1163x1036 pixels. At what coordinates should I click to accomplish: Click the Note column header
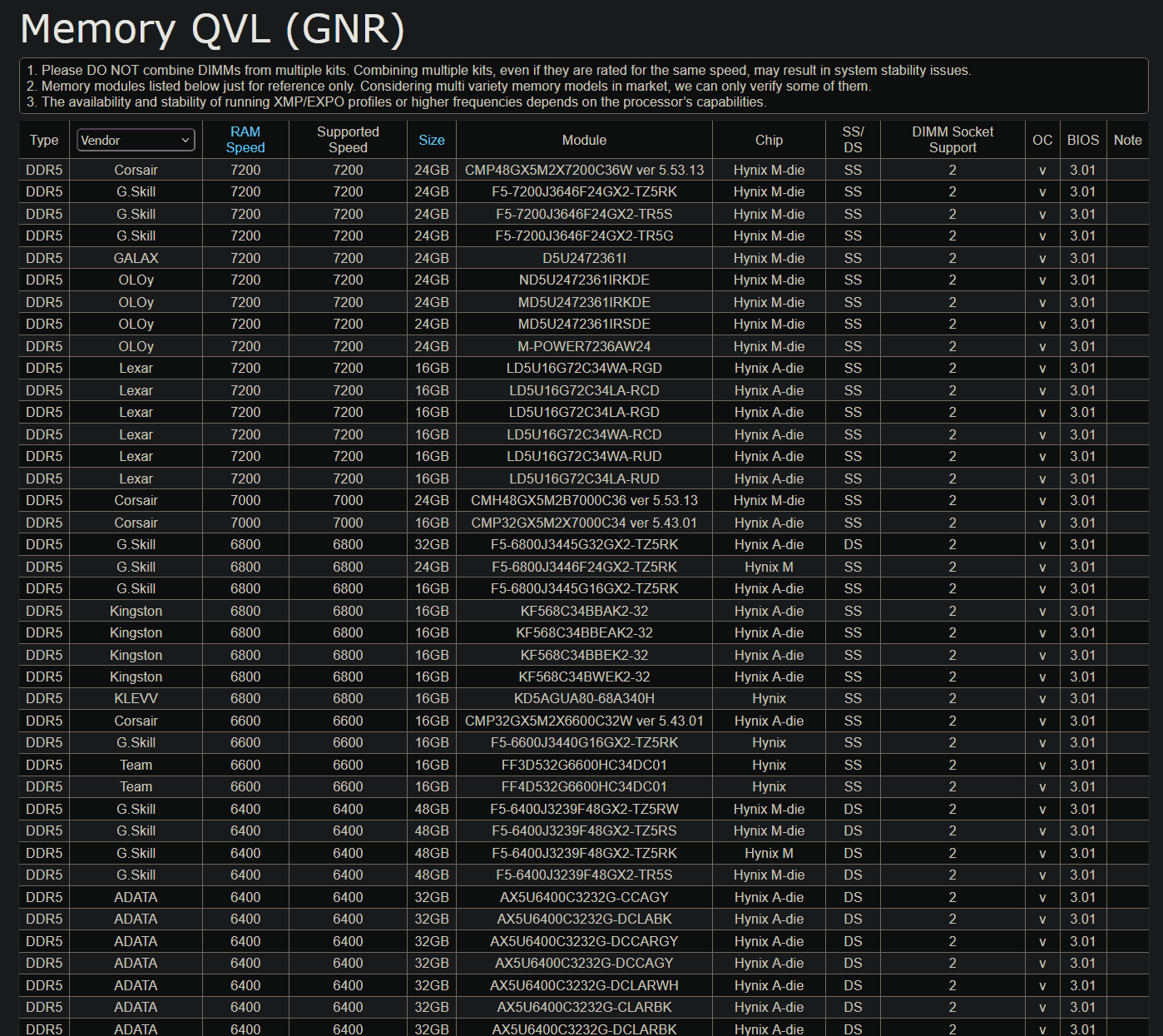(x=1128, y=140)
